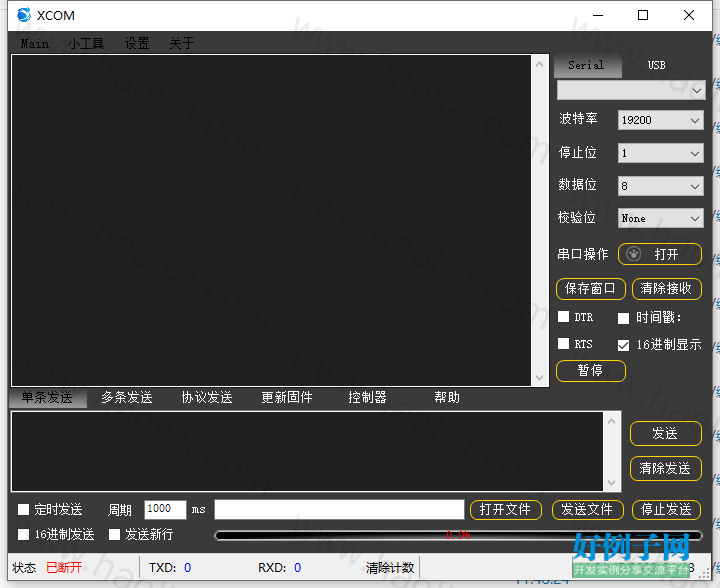720x588 pixels.
Task: Open the Main menu
Action: [x=34, y=44]
